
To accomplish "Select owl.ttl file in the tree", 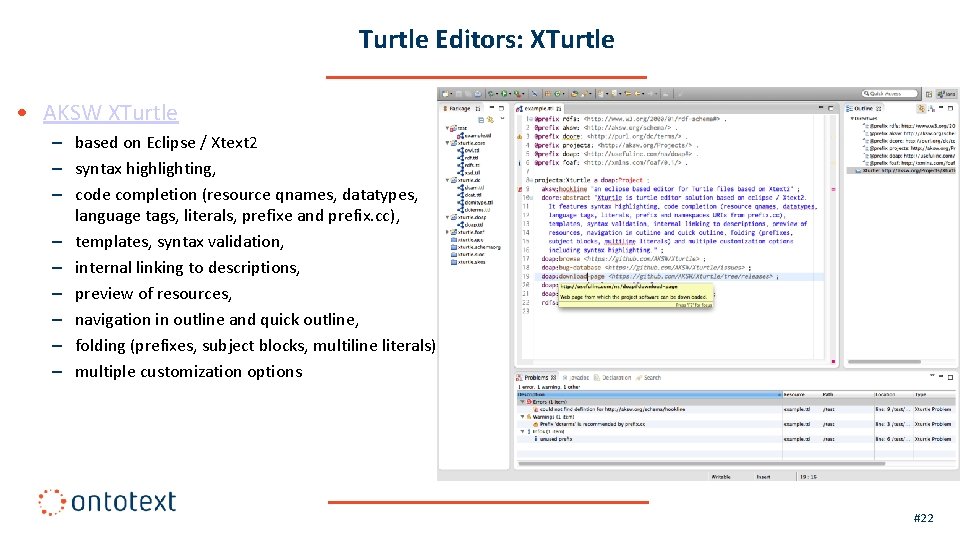I will [x=468, y=150].
